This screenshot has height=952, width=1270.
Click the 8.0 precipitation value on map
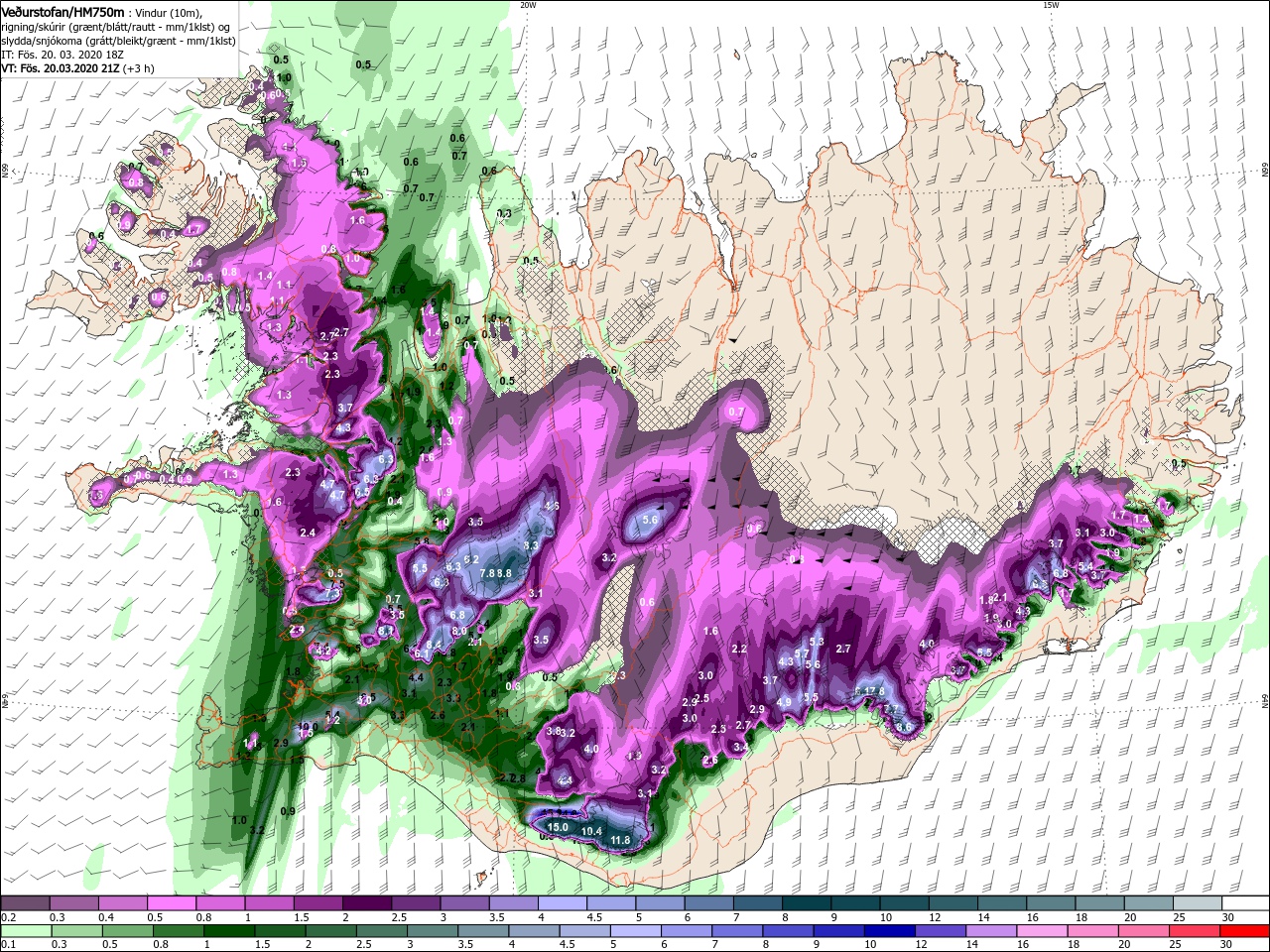pyautogui.click(x=458, y=631)
